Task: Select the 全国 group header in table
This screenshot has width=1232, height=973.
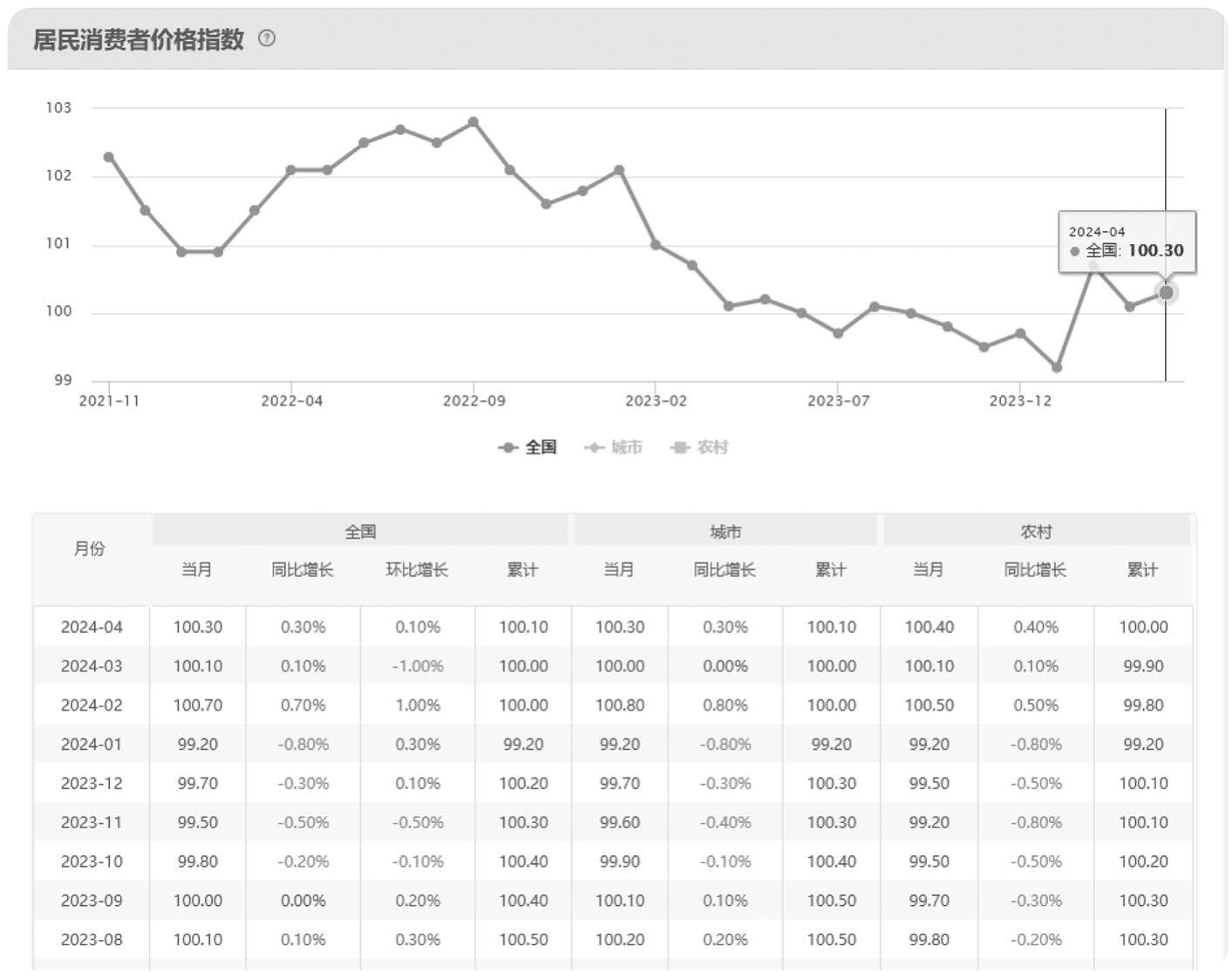Action: pyautogui.click(x=360, y=531)
